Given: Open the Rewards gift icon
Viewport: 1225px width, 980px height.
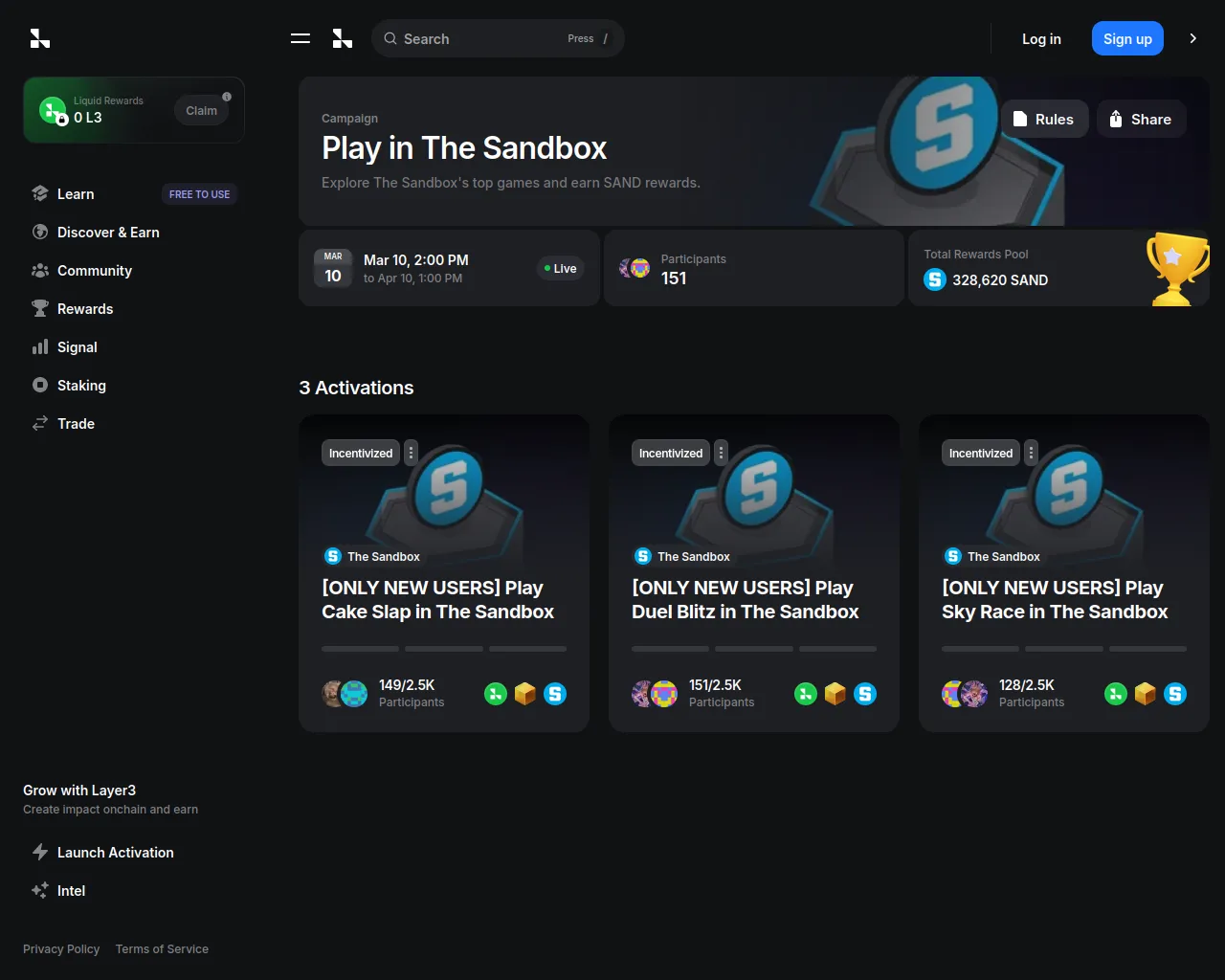Looking at the screenshot, I should tap(40, 308).
